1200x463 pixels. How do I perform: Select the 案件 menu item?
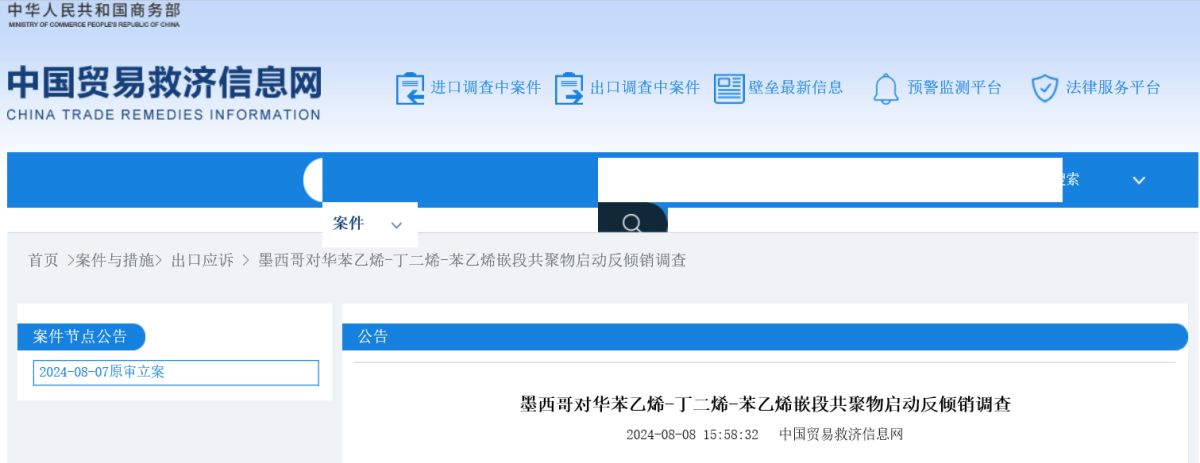coord(349,224)
